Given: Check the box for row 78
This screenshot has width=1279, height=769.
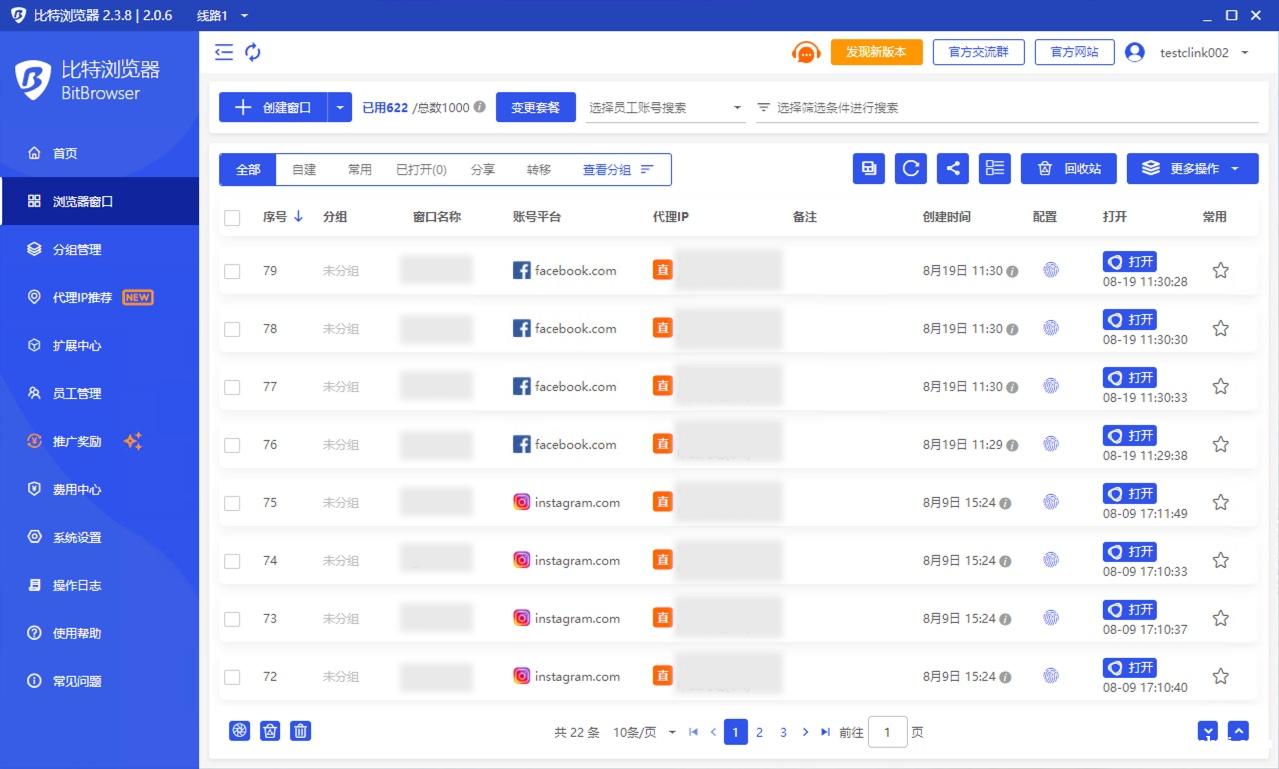Looking at the screenshot, I should click(x=232, y=329).
